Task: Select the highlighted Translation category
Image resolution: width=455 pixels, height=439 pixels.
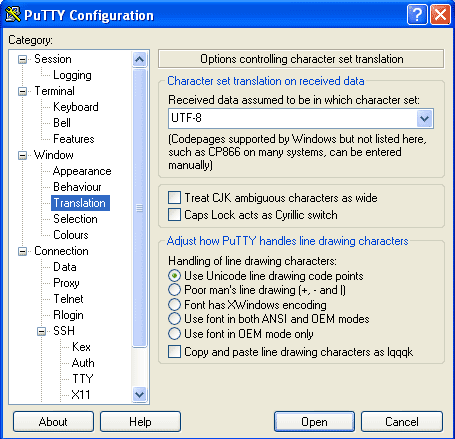Action: coord(80,203)
